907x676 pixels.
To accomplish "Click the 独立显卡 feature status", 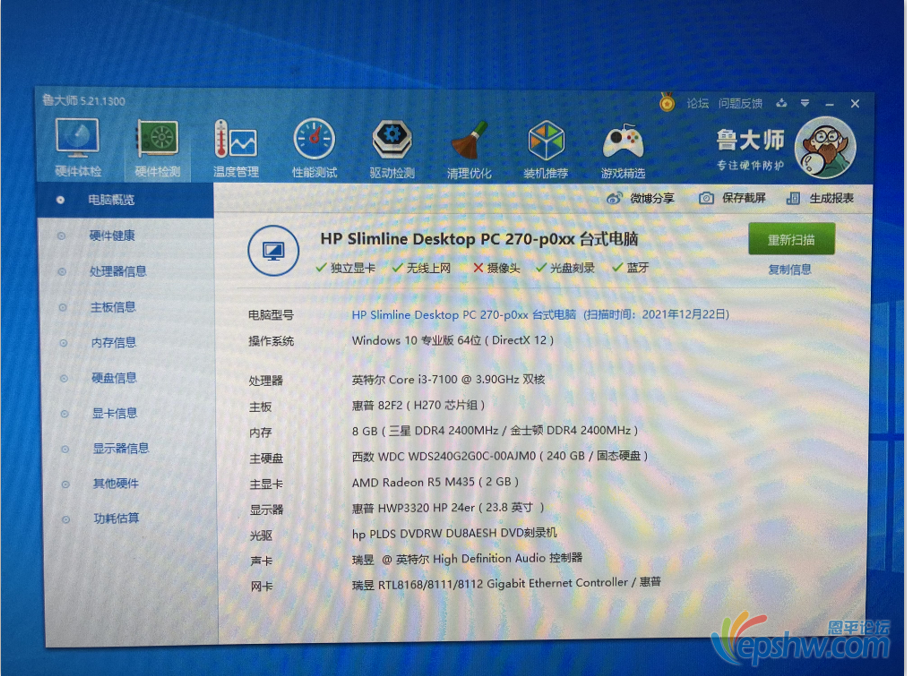I will [x=346, y=268].
